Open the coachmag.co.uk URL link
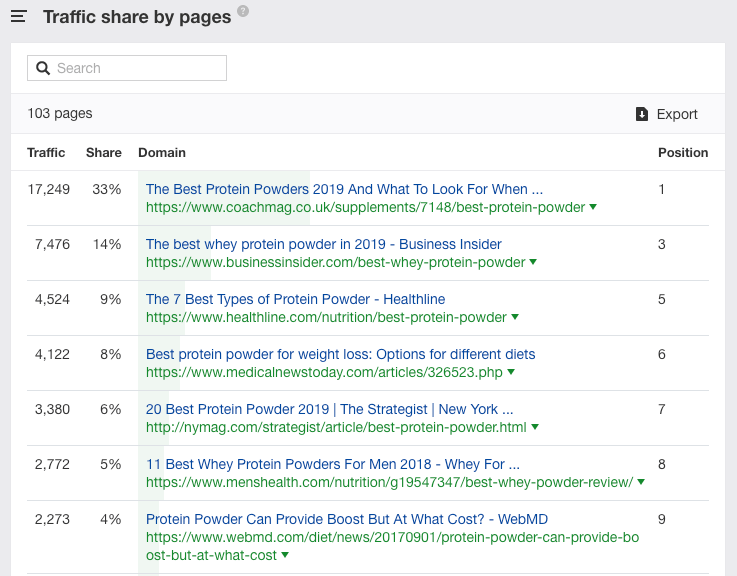The width and height of the screenshot is (737, 576). pyautogui.click(x=365, y=207)
